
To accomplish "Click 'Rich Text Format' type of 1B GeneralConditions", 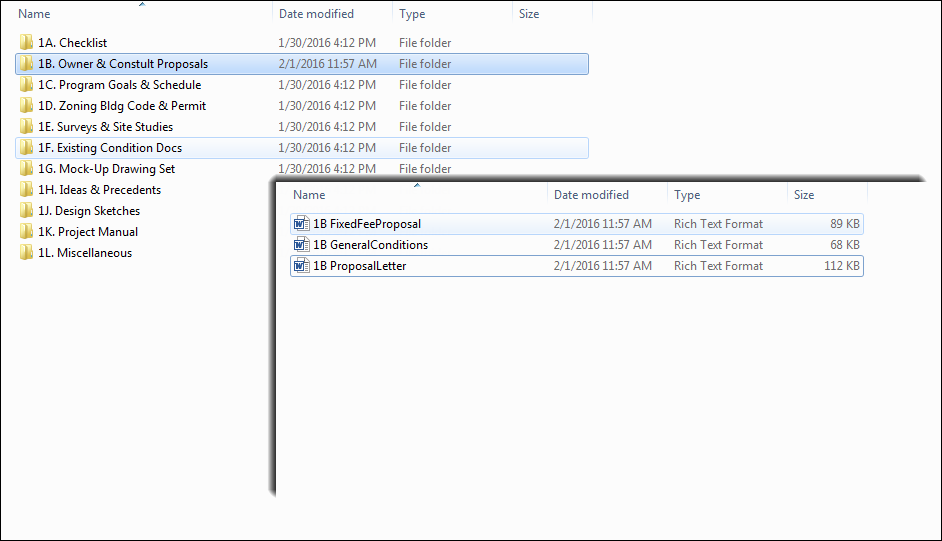I will tap(719, 245).
